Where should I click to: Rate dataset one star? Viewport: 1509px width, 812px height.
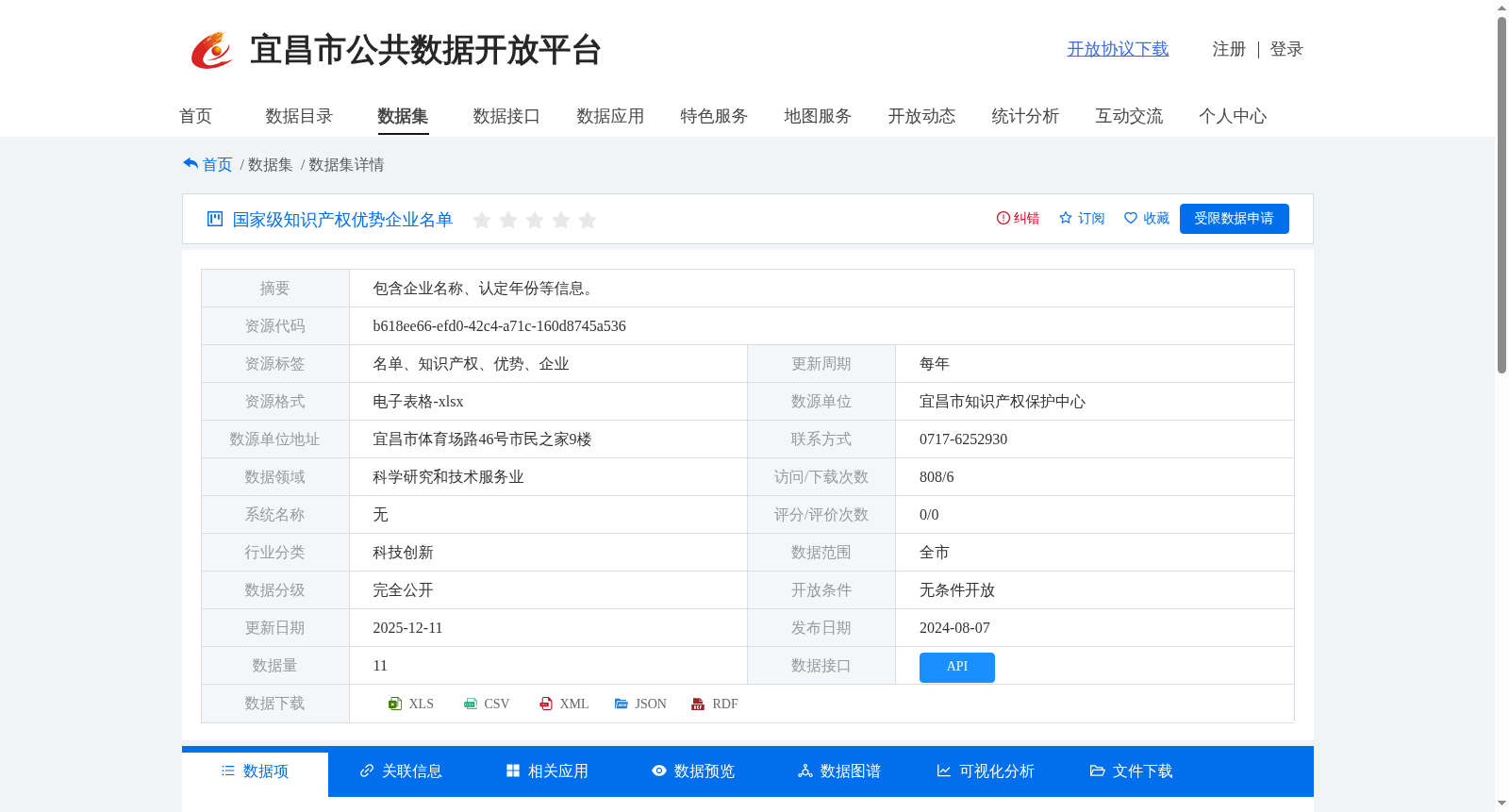click(x=482, y=220)
